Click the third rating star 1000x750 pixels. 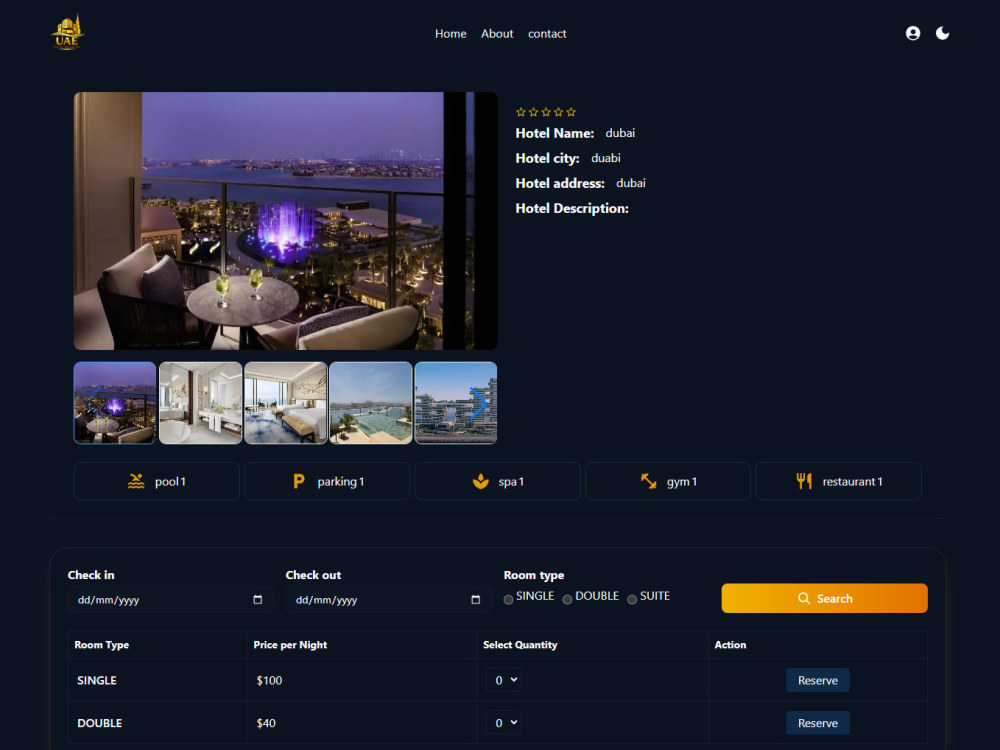coord(546,112)
